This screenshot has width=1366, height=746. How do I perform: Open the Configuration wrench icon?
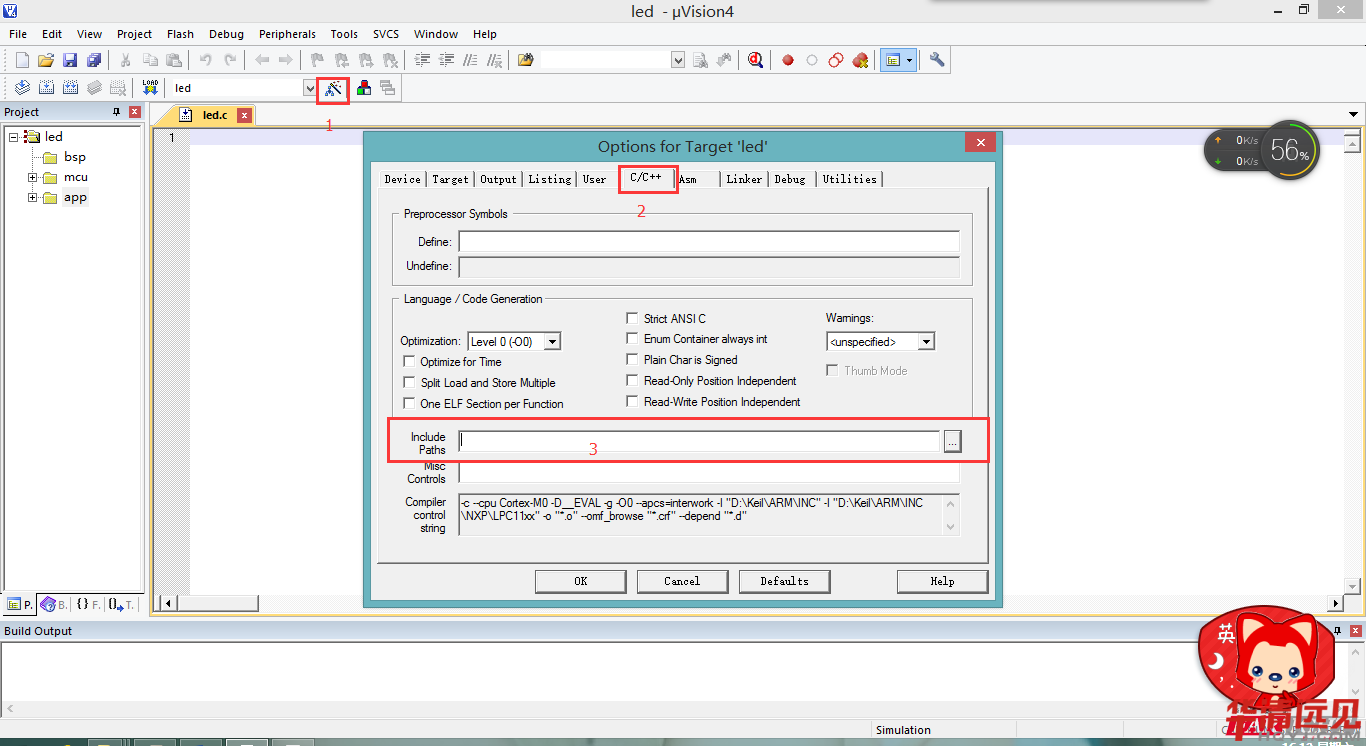pos(937,60)
